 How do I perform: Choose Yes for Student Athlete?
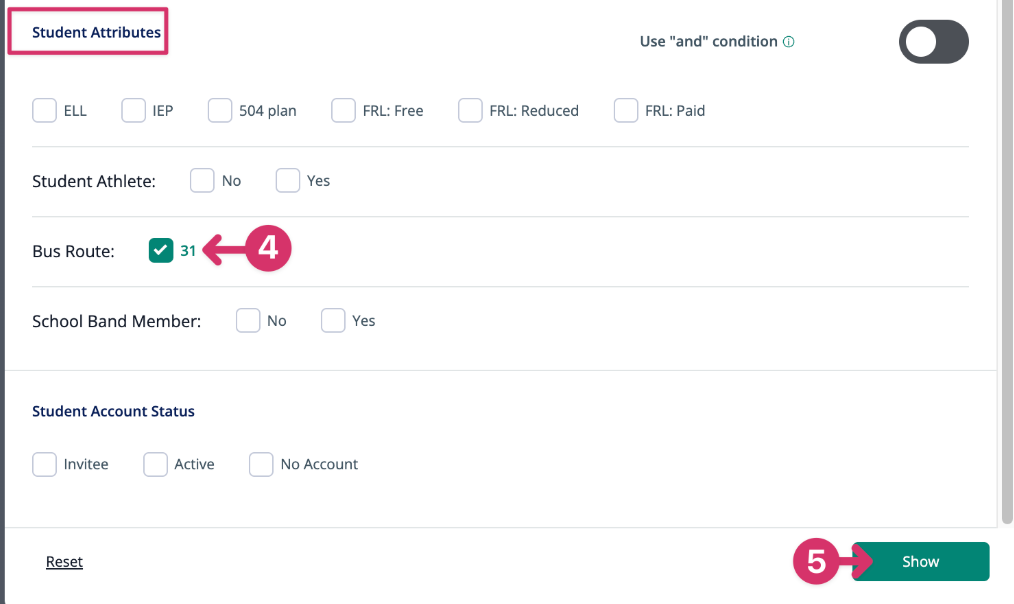click(288, 181)
